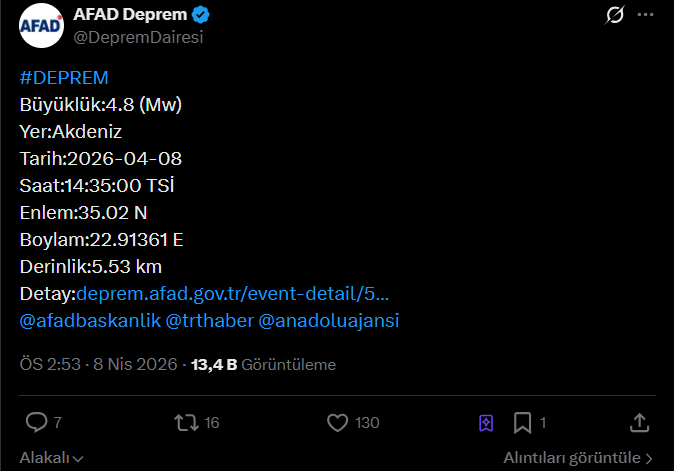Open the @anadoluajansi mention

click(329, 321)
